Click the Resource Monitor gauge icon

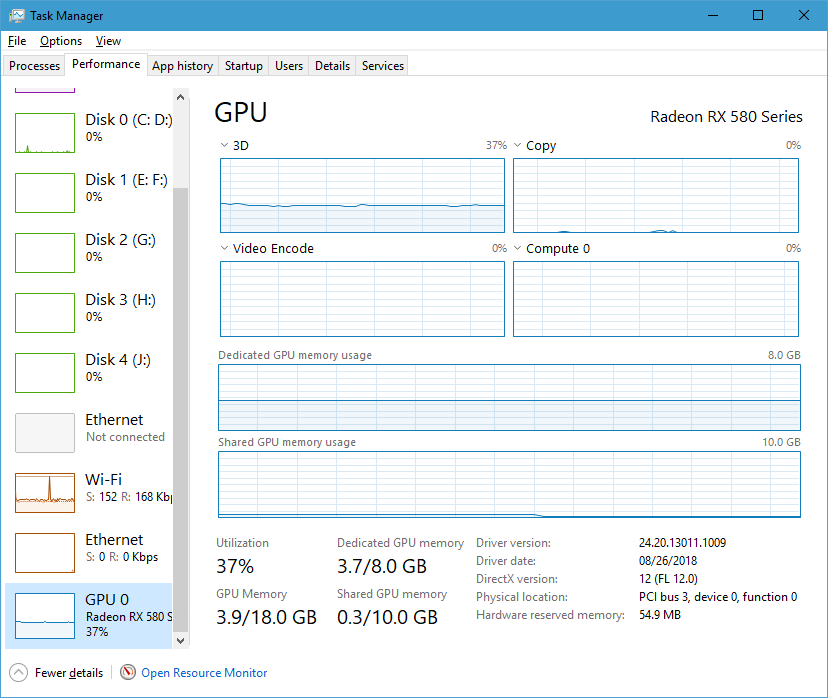point(128,672)
